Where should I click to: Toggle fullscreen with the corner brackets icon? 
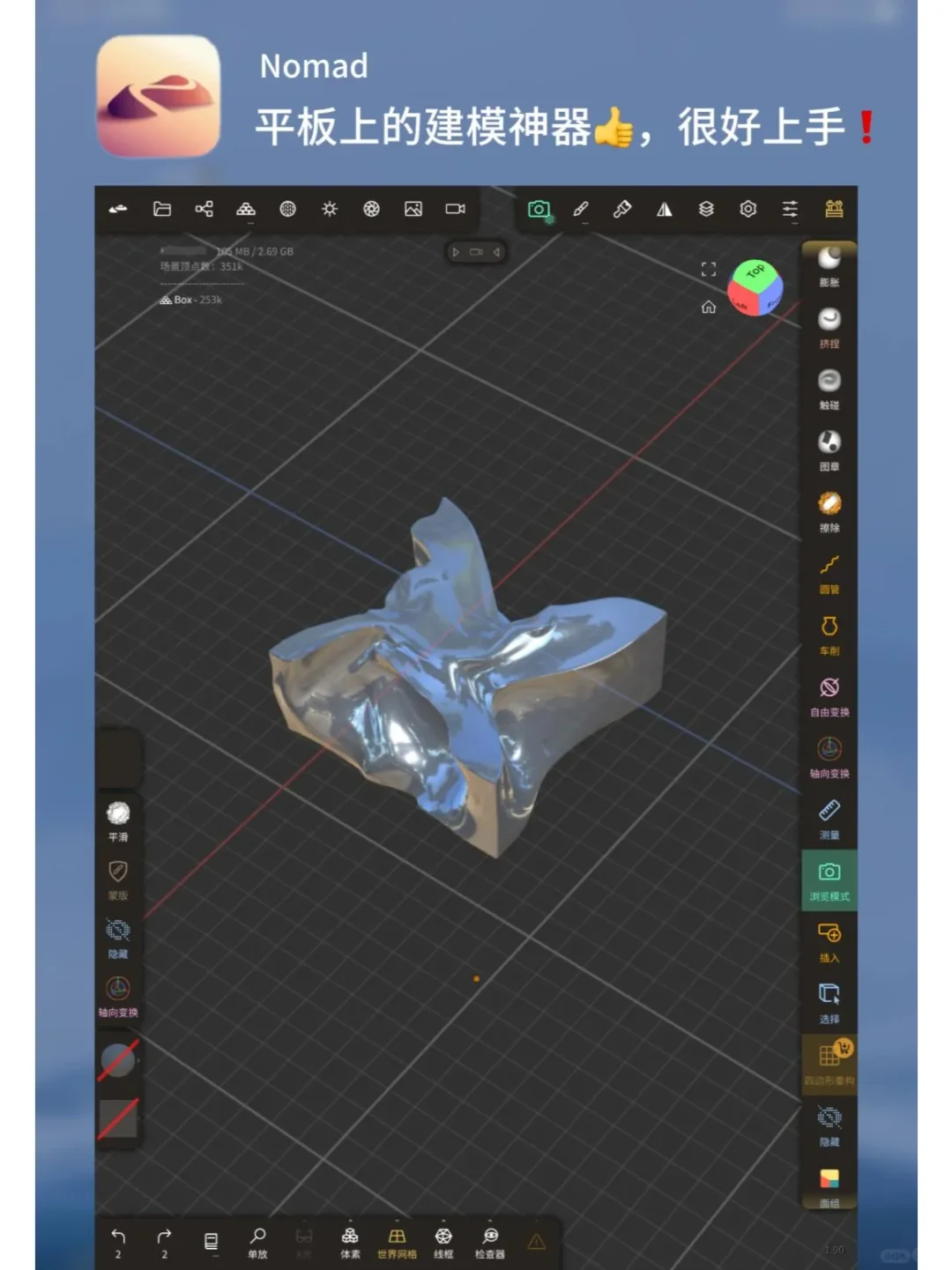click(709, 269)
